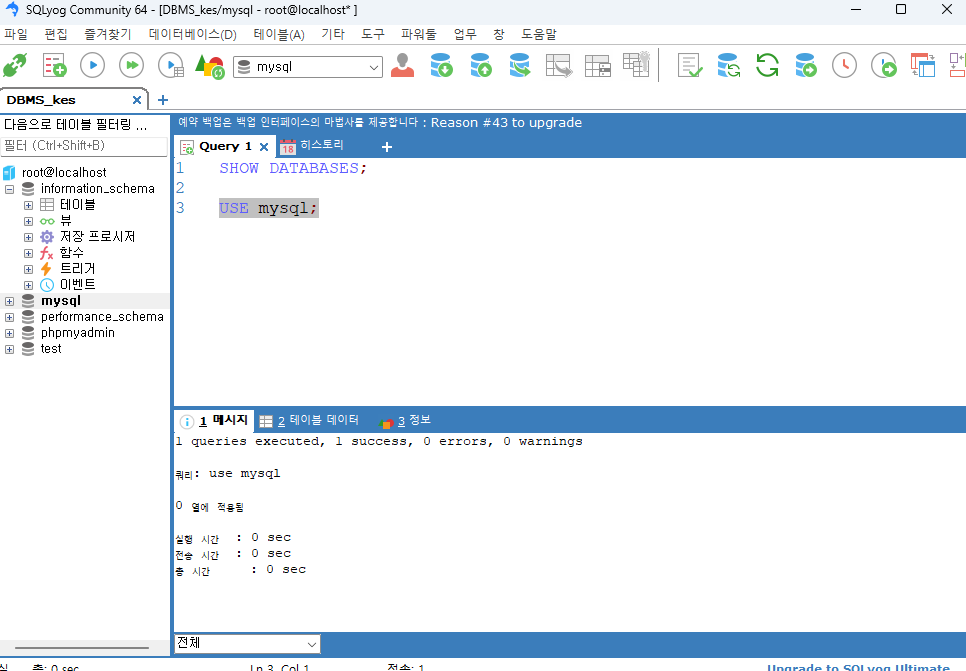Open the 도움말 menu
The height and width of the screenshot is (671, 966).
click(x=538, y=35)
